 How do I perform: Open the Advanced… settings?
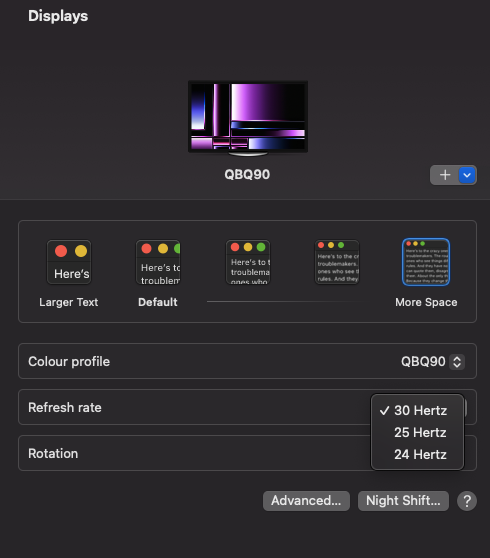(306, 501)
